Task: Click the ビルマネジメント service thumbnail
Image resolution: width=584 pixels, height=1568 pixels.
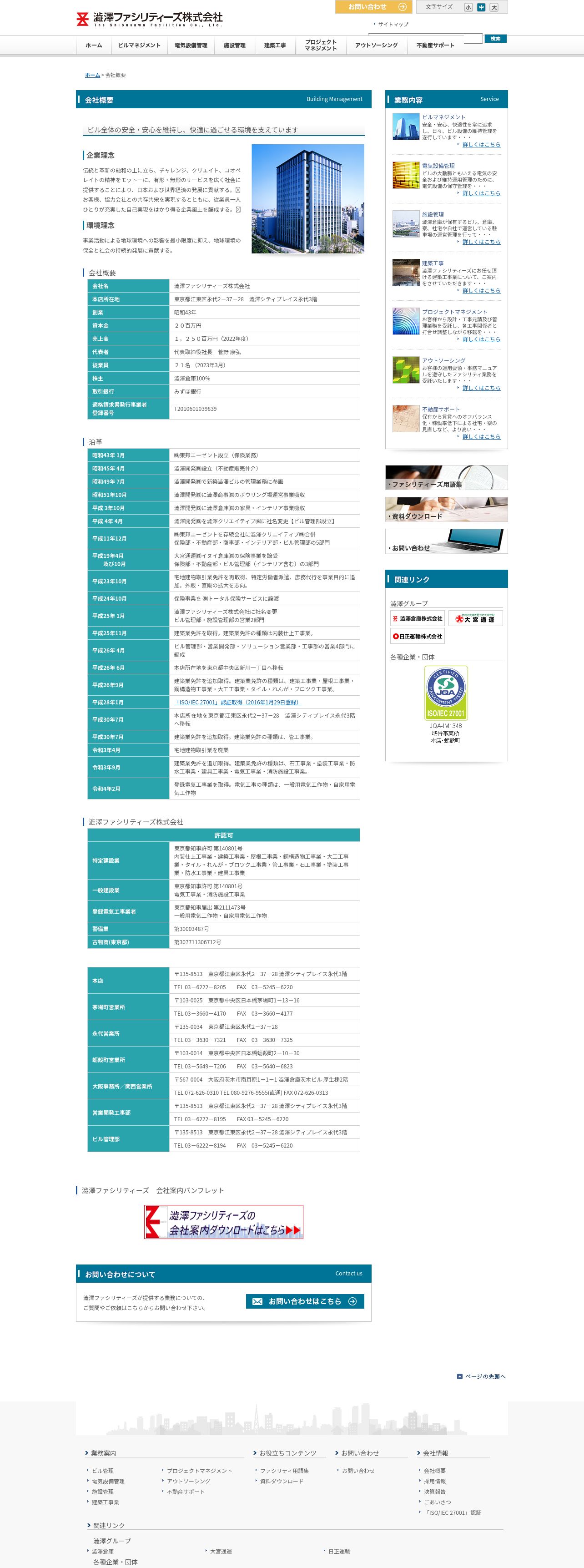Action: (406, 126)
